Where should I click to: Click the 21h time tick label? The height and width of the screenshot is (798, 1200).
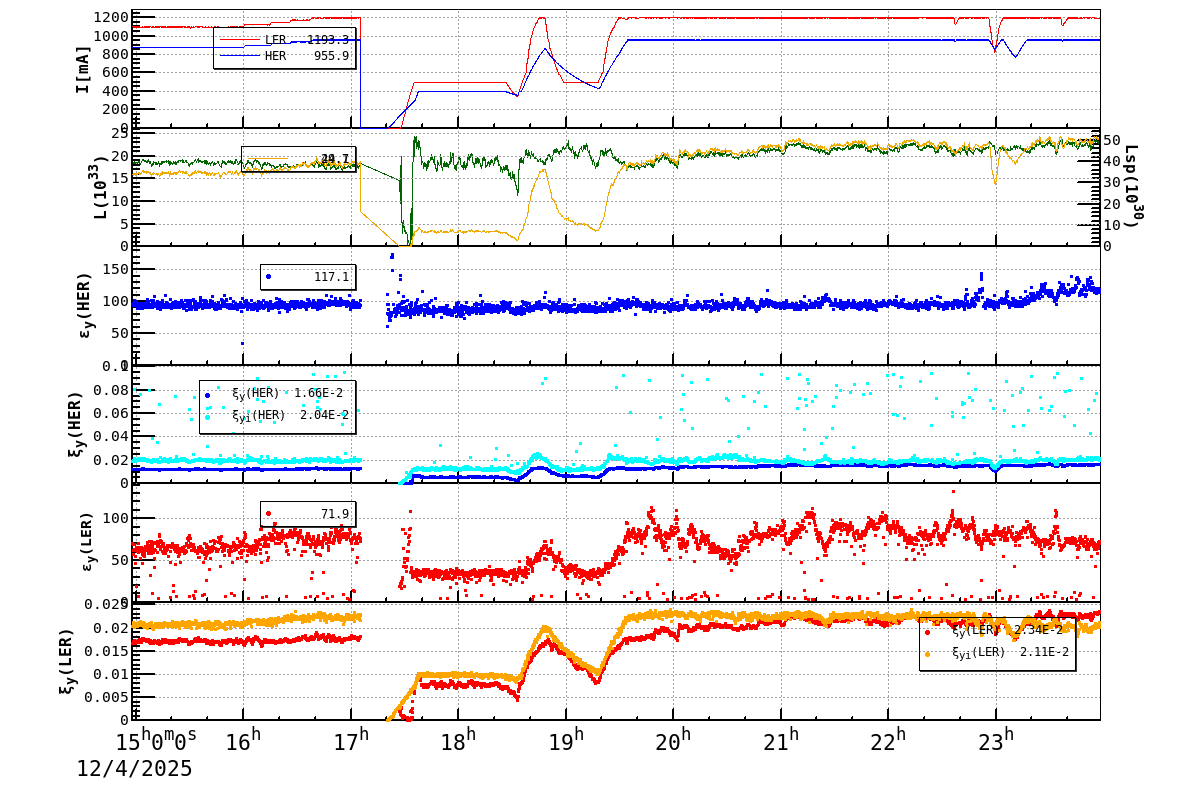click(x=781, y=741)
